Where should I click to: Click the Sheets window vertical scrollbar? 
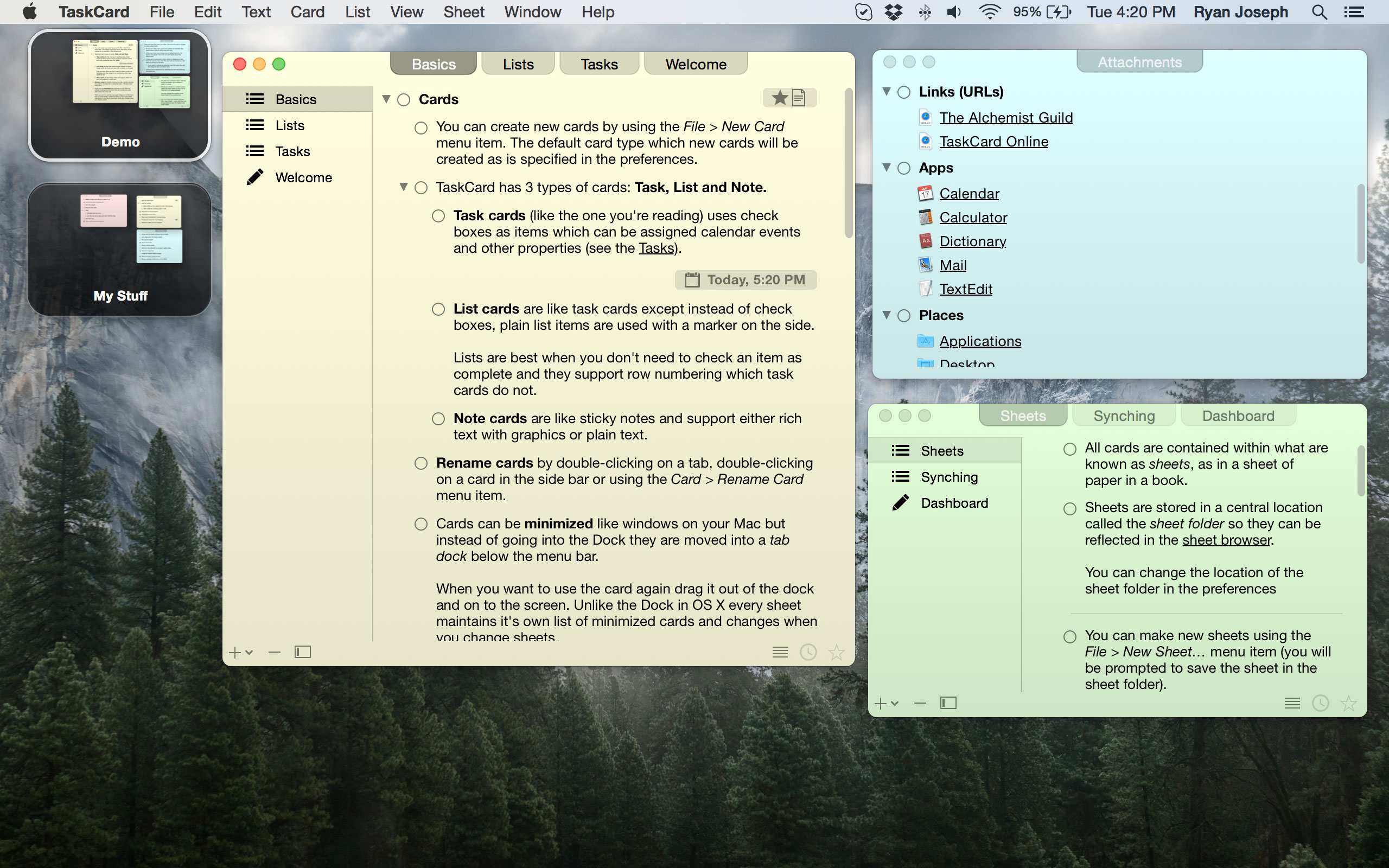1360,471
